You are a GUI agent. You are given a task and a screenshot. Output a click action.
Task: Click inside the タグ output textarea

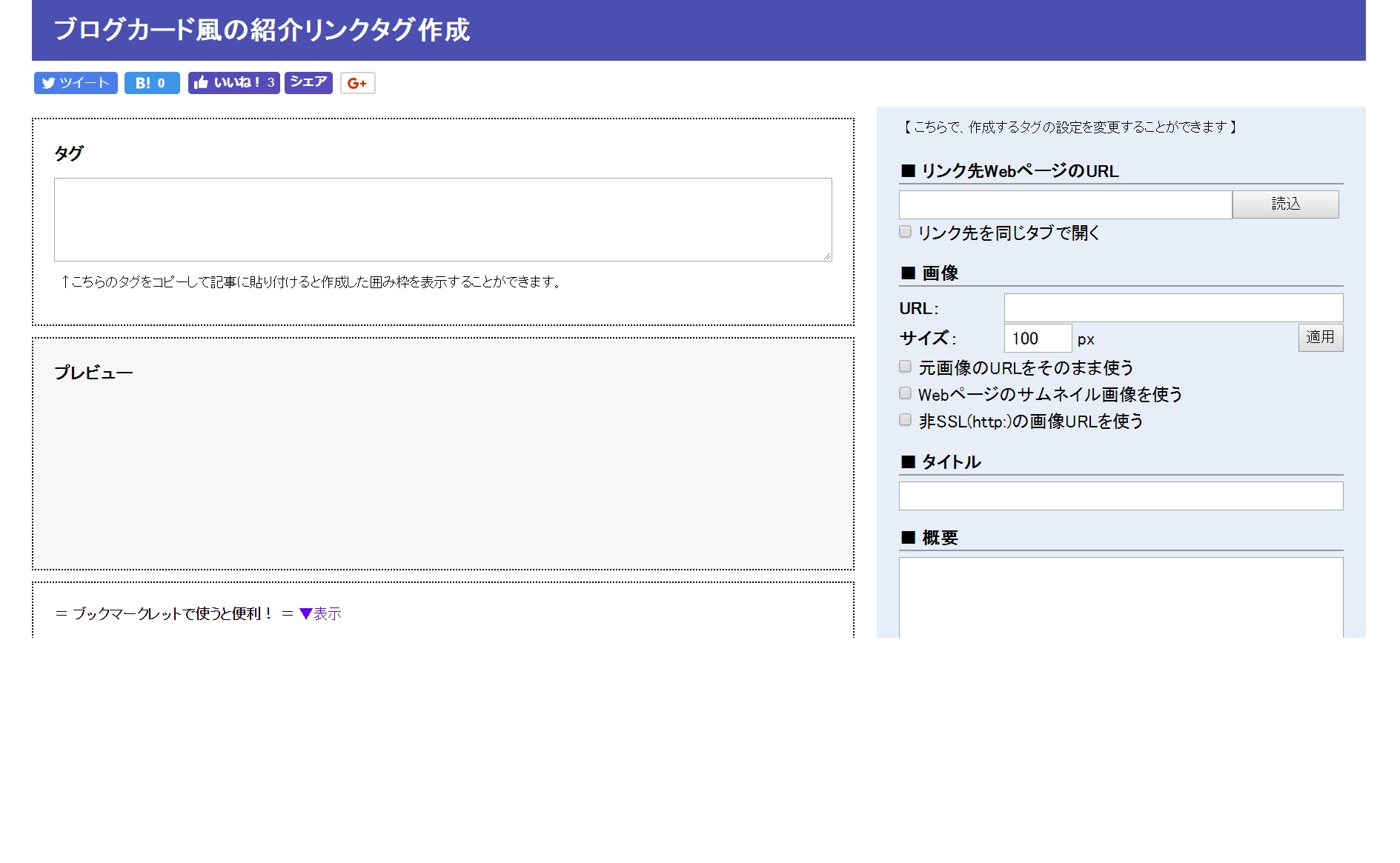pos(443,219)
